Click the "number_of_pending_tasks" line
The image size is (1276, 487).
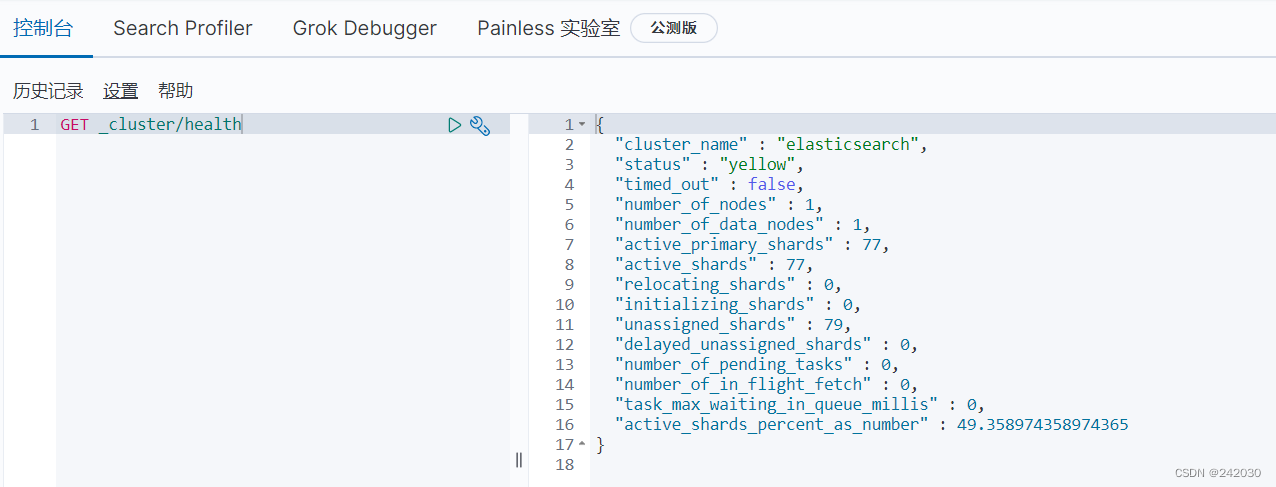757,365
